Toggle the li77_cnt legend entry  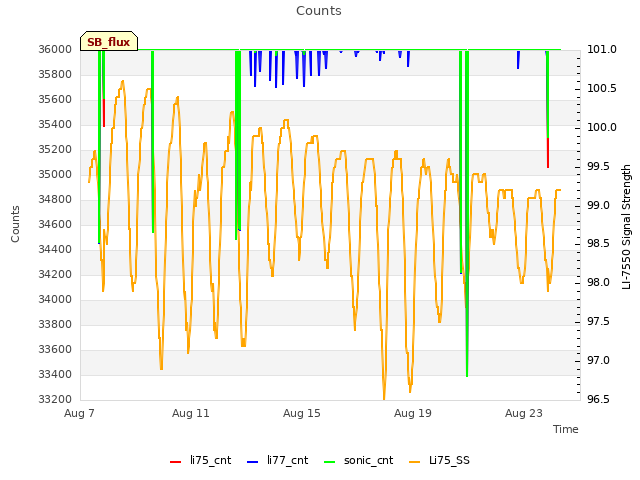click(x=278, y=460)
